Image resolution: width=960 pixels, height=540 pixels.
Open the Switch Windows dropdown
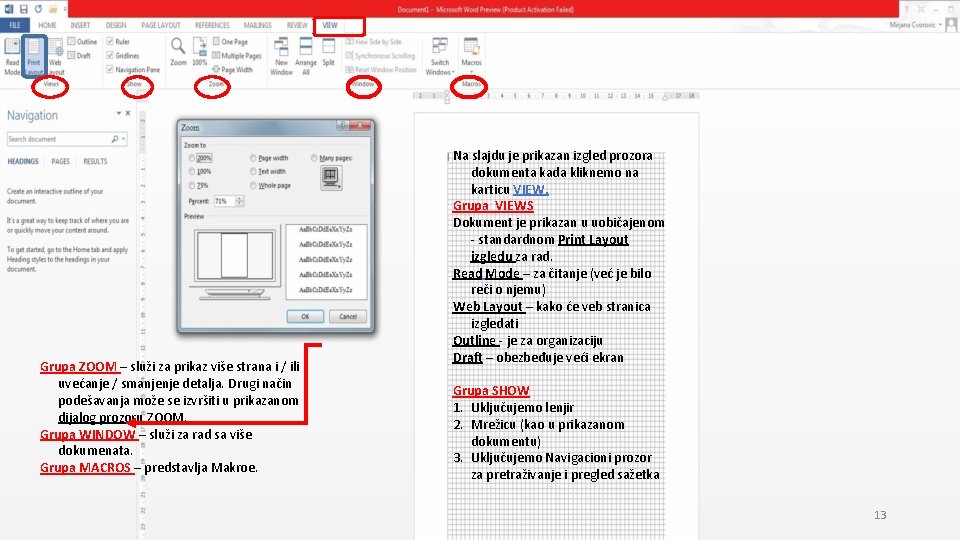point(440,56)
